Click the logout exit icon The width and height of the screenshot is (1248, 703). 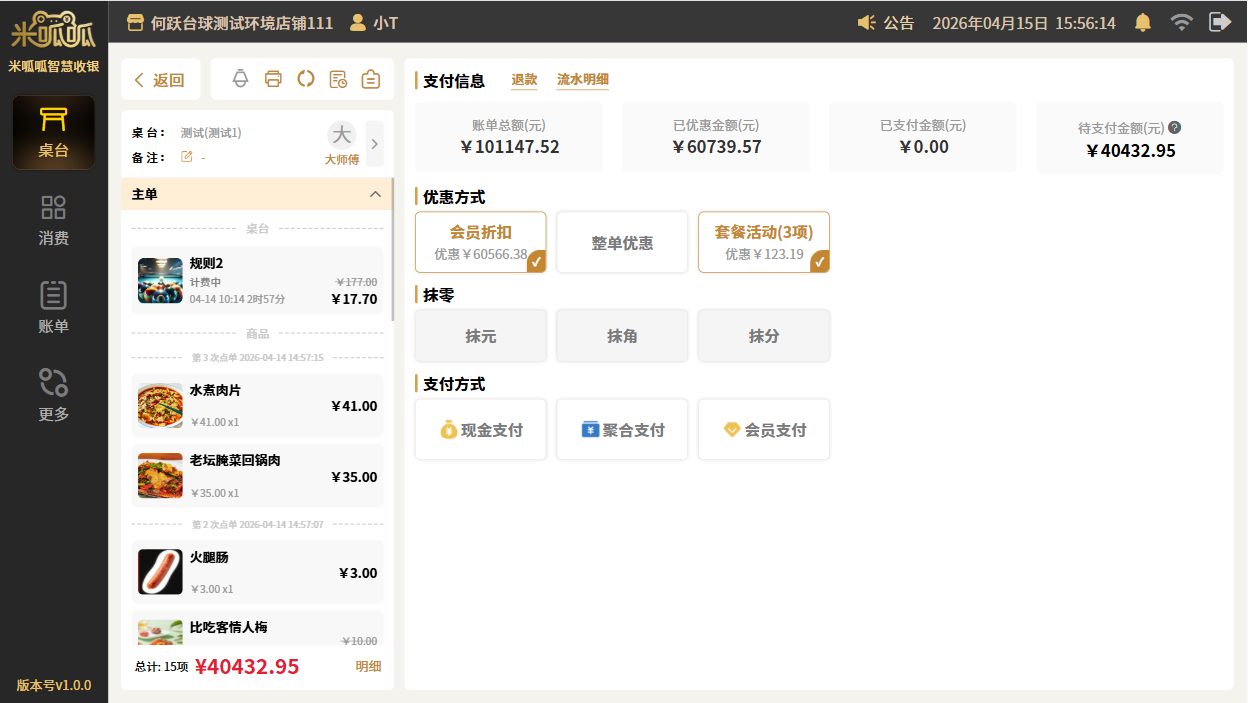(x=1219, y=22)
